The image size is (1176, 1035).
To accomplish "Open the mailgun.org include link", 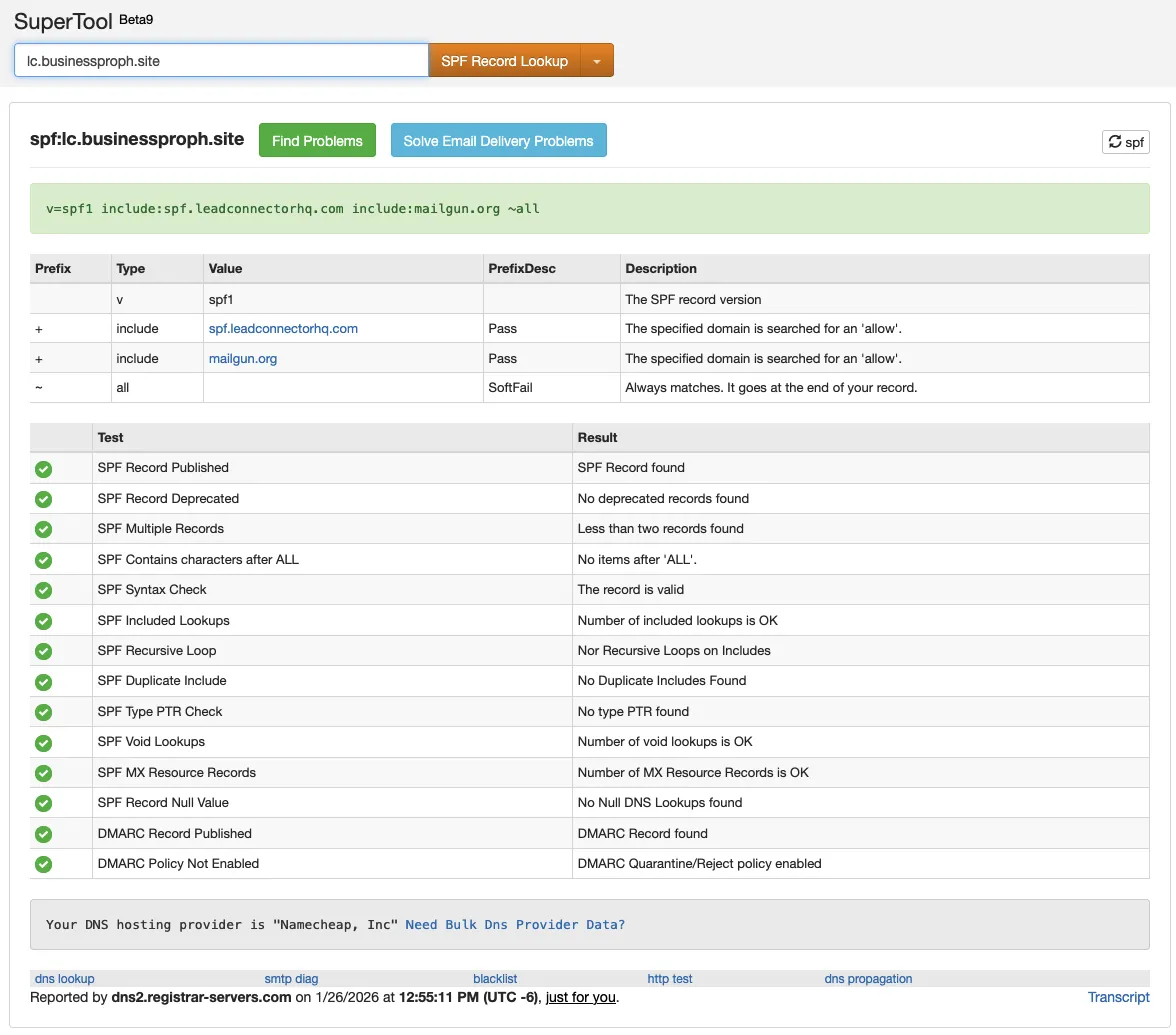I will (243, 358).
